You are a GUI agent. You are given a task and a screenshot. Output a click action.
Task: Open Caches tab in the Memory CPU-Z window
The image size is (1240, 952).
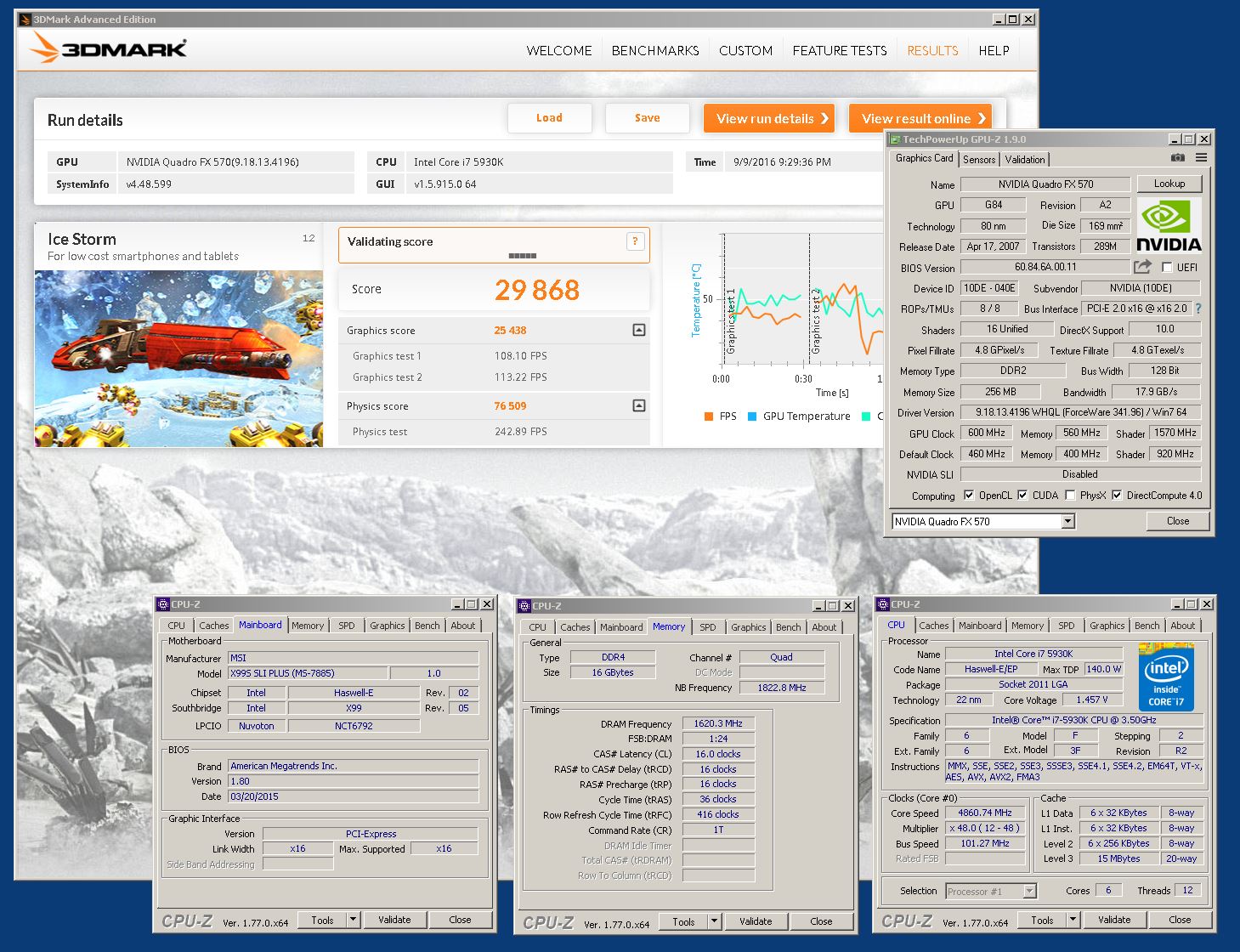[x=575, y=627]
